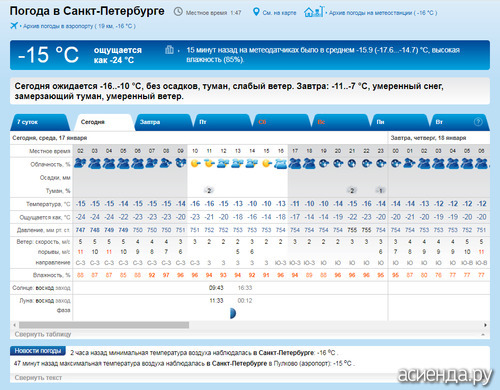Click the 'Луна: восход заход' row label
The width and height of the screenshot is (500, 390).
pos(45,301)
